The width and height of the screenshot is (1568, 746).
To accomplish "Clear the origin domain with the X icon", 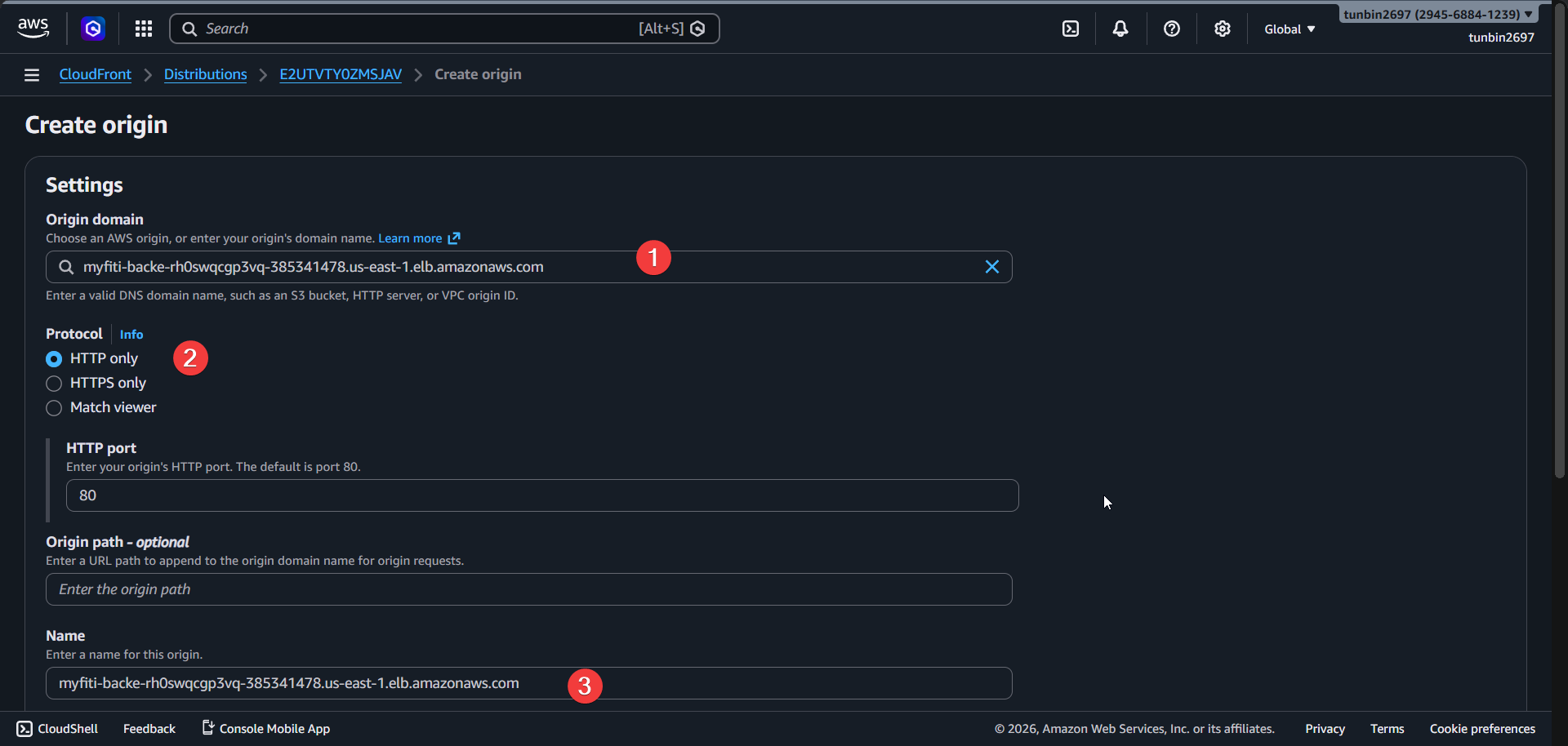I will point(991,266).
